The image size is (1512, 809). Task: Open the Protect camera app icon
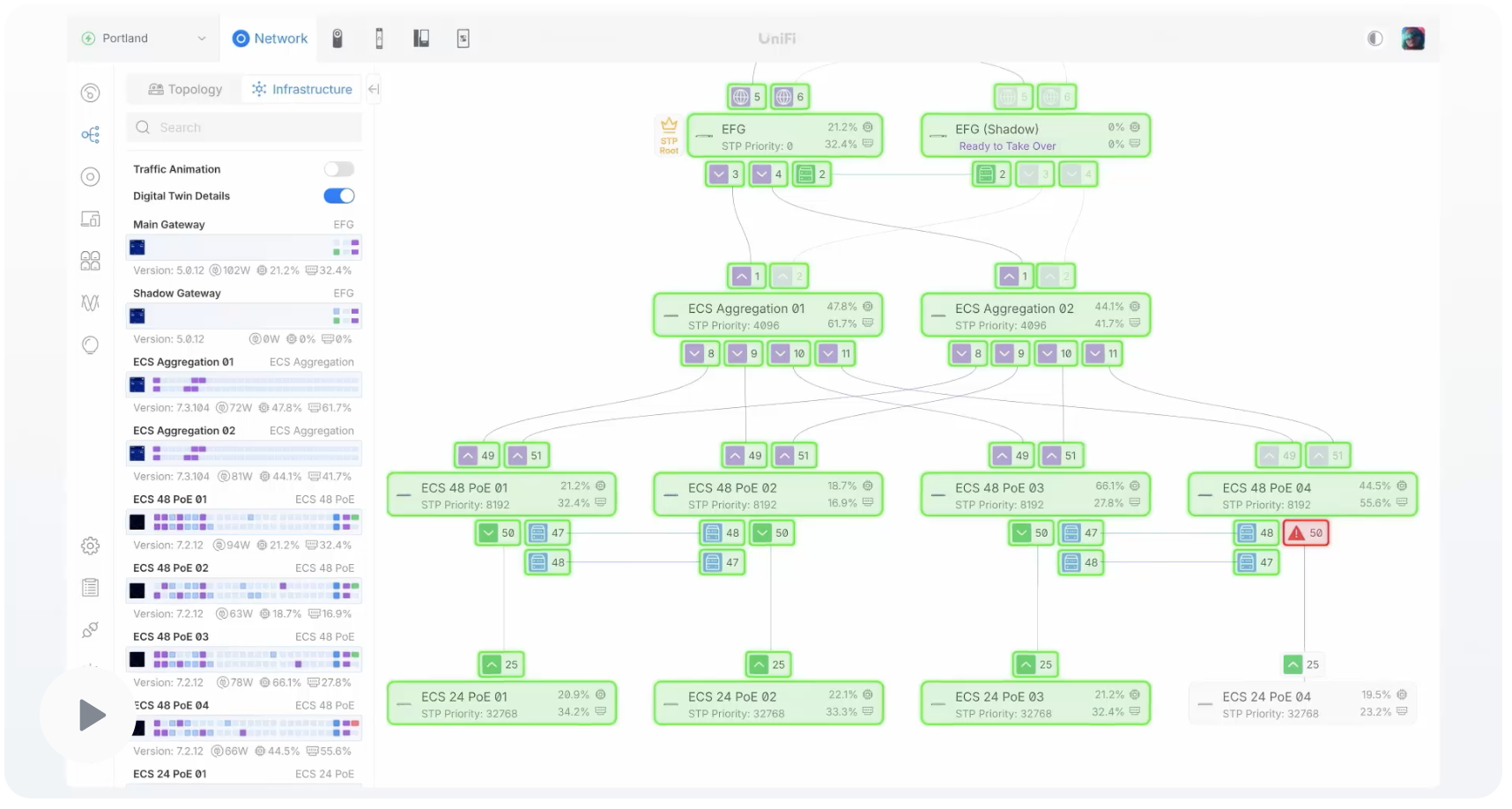click(x=337, y=38)
